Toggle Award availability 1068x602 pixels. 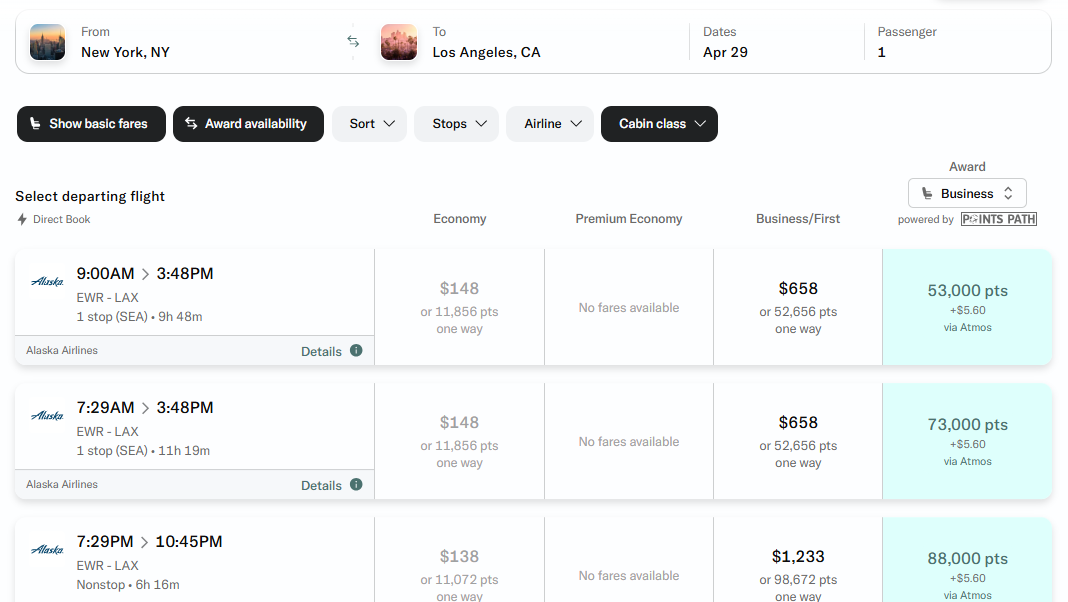pos(248,124)
